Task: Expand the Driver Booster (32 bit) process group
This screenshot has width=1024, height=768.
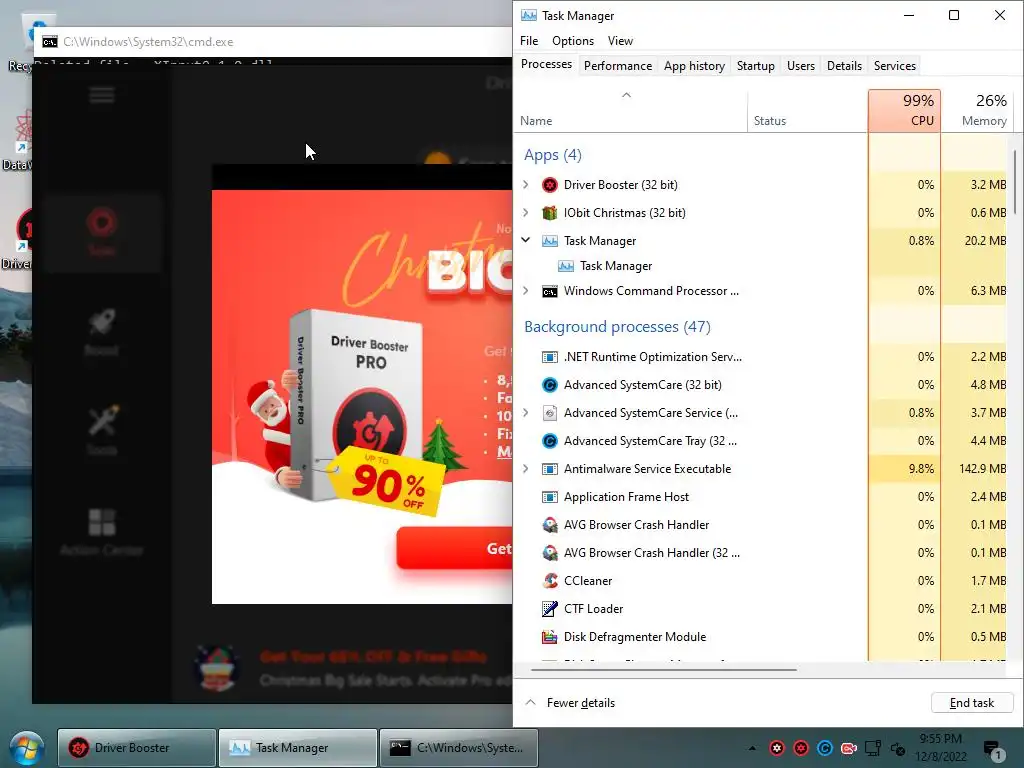Action: tap(526, 185)
